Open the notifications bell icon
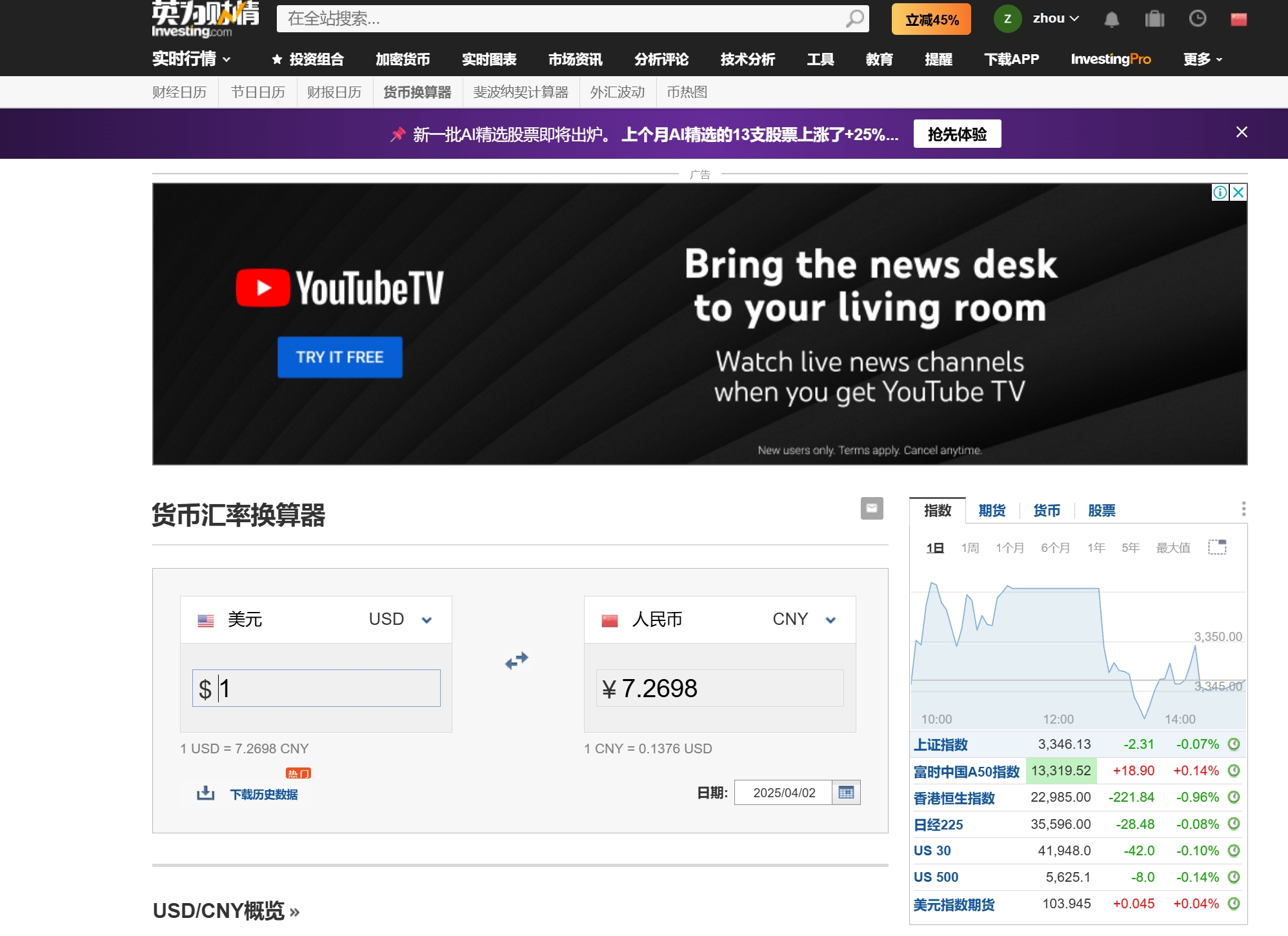This screenshot has width=1288, height=936. (x=1111, y=19)
